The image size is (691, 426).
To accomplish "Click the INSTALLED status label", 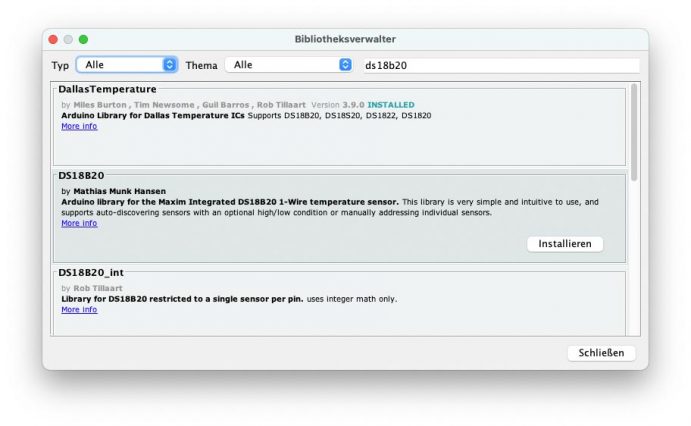I will pos(390,105).
